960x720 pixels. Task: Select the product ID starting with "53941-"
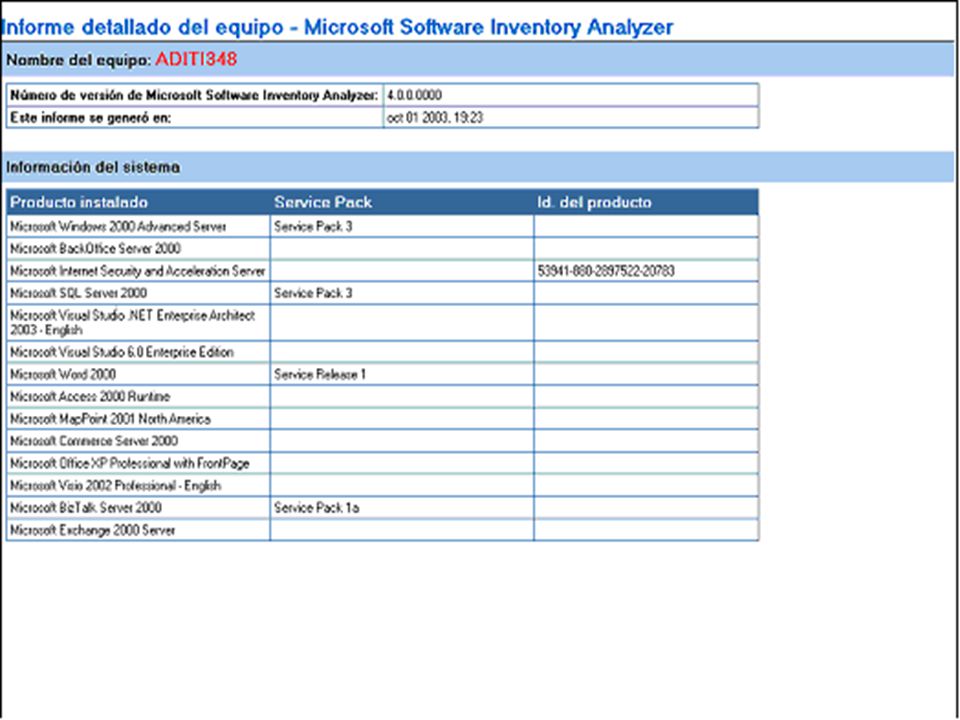pos(606,271)
